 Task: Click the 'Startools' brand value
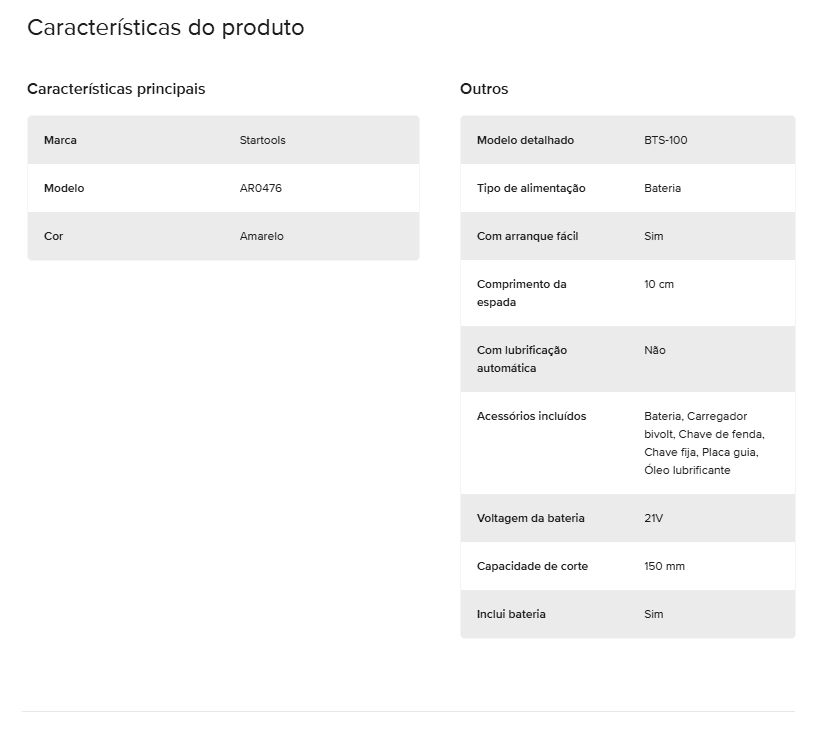pos(263,140)
